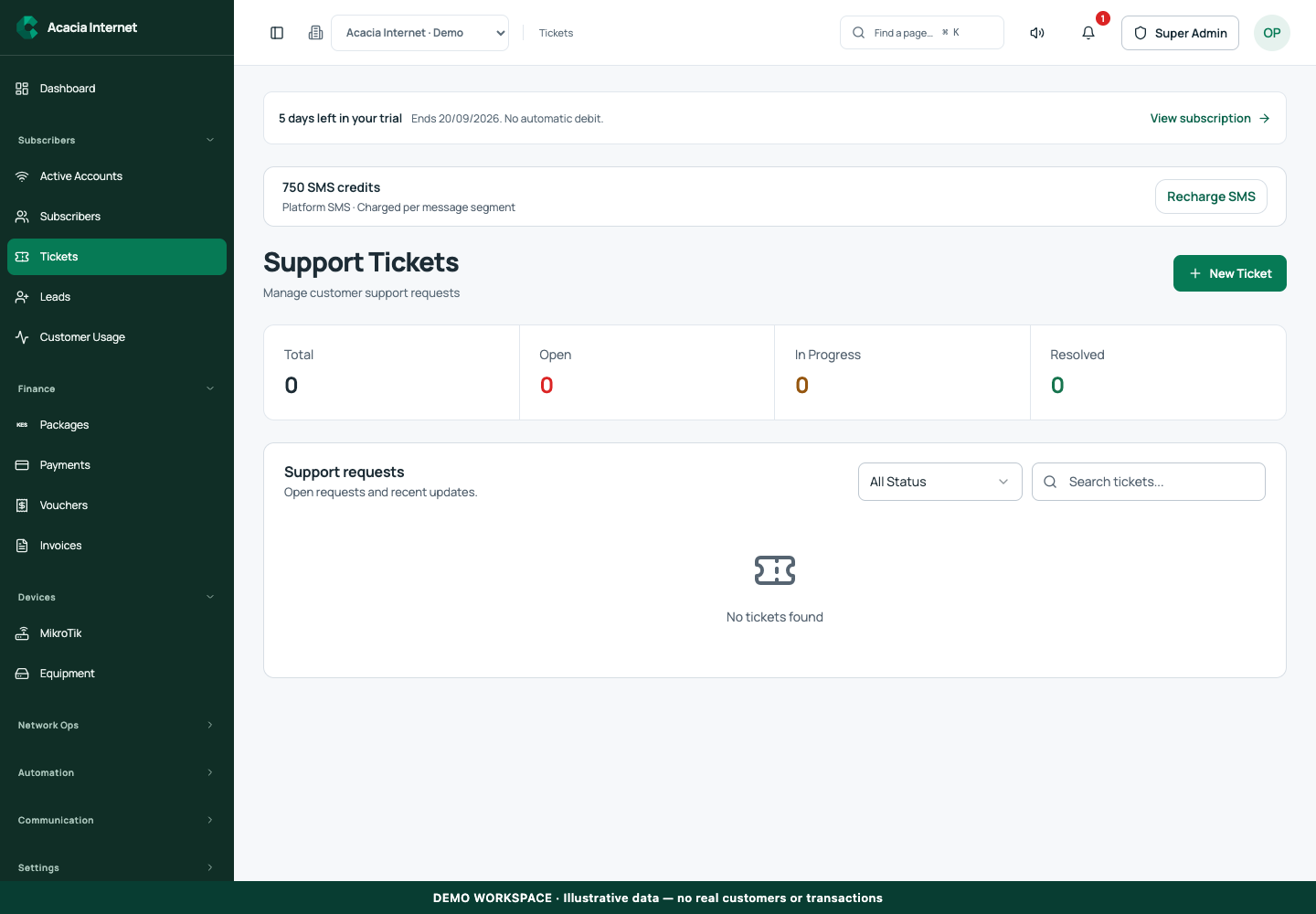Focus the Search tickets field
This screenshot has height=914, width=1316.
coord(1148,482)
